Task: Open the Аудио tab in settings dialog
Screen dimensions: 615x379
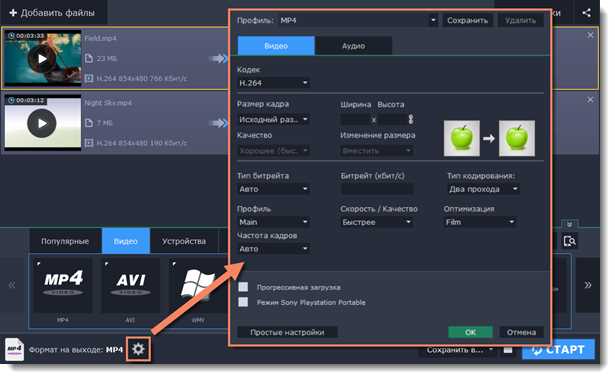Action: click(353, 46)
